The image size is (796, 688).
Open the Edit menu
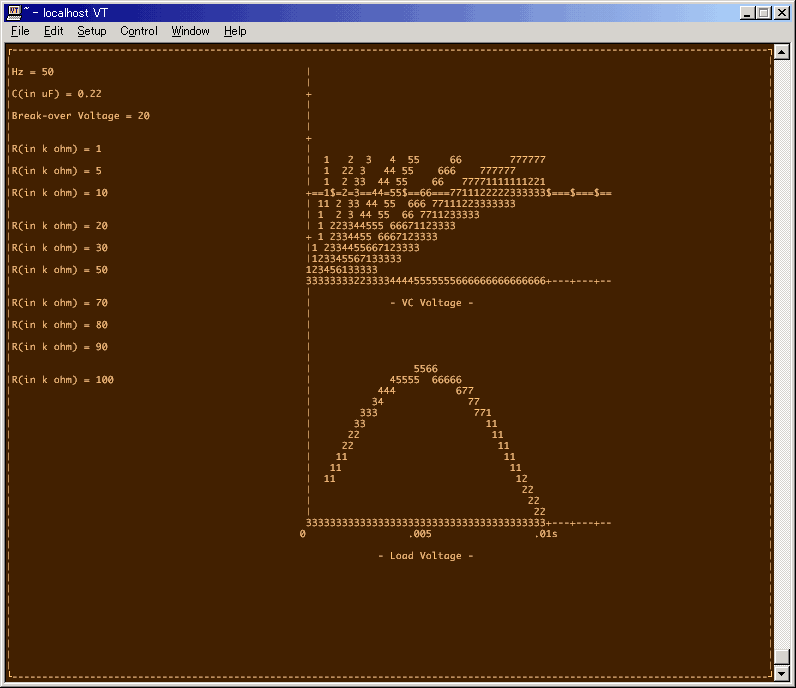tap(53, 31)
